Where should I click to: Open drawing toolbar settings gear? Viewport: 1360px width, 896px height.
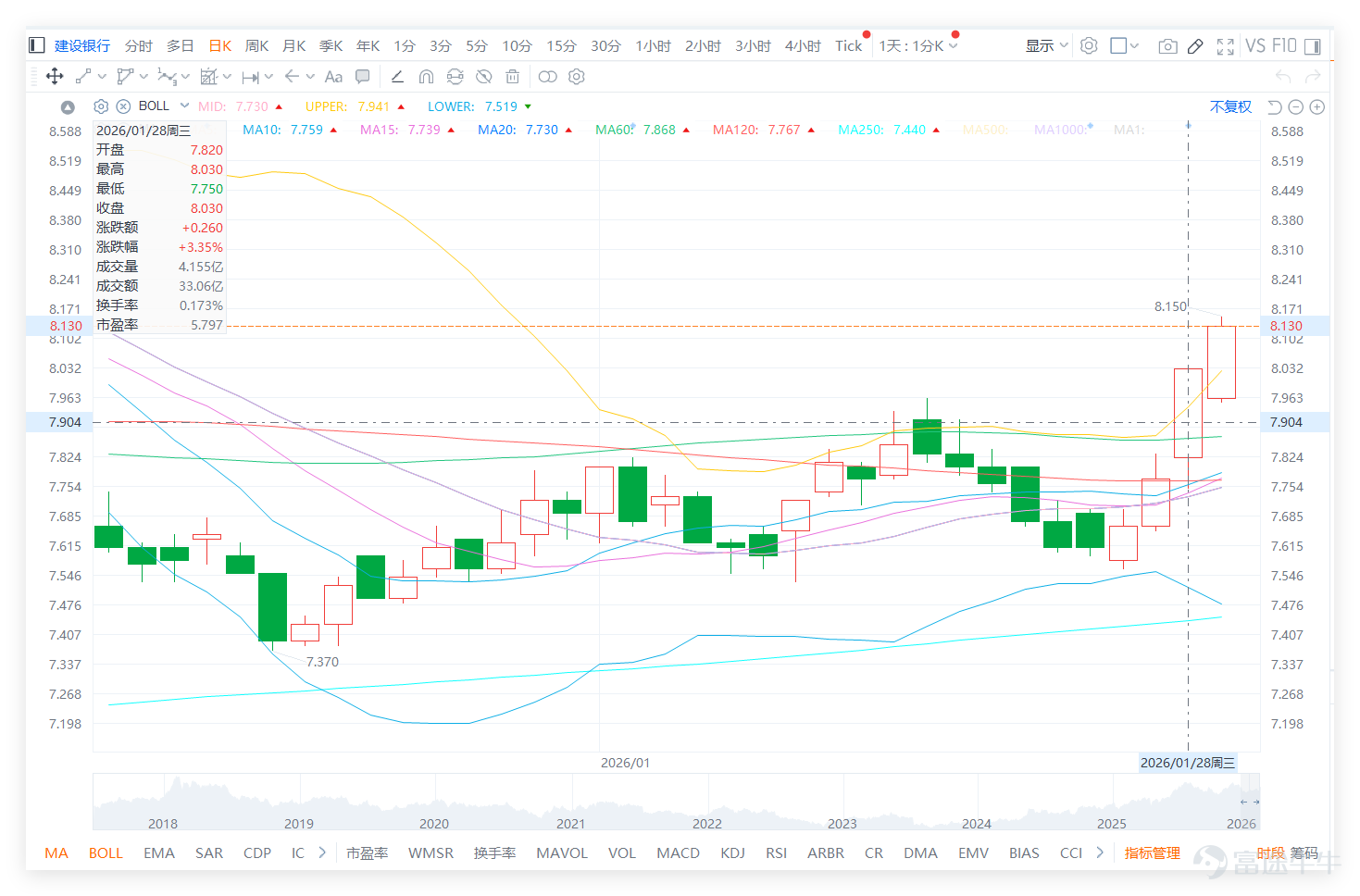pyautogui.click(x=577, y=77)
